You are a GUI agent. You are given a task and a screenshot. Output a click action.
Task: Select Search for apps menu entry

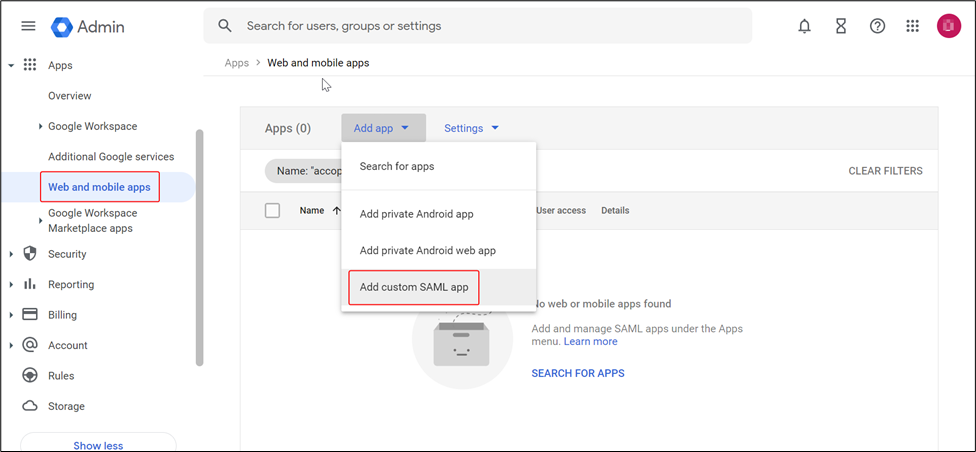(x=397, y=166)
